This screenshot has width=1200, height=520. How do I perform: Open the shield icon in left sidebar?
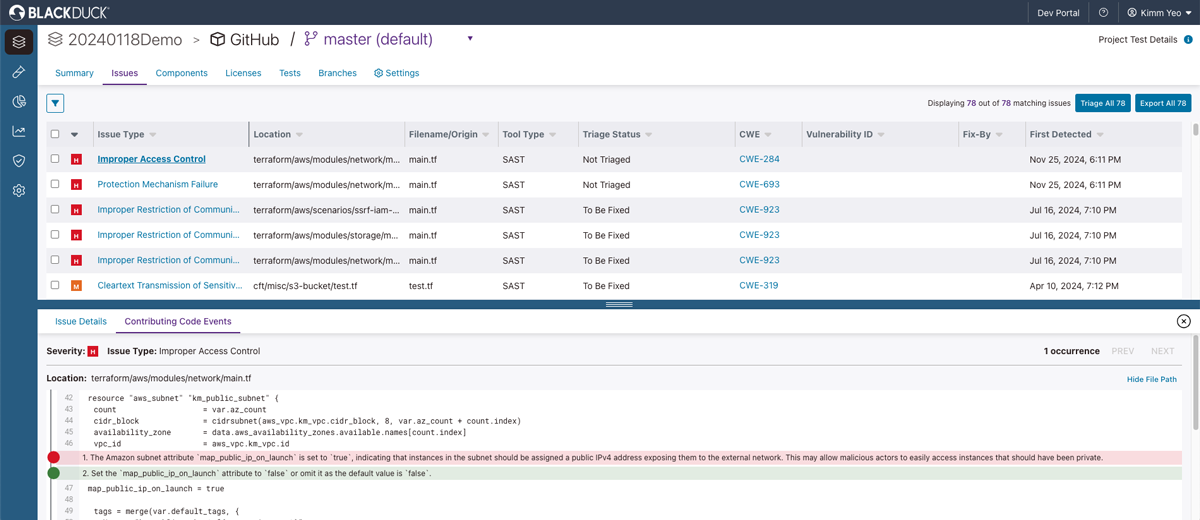19,160
